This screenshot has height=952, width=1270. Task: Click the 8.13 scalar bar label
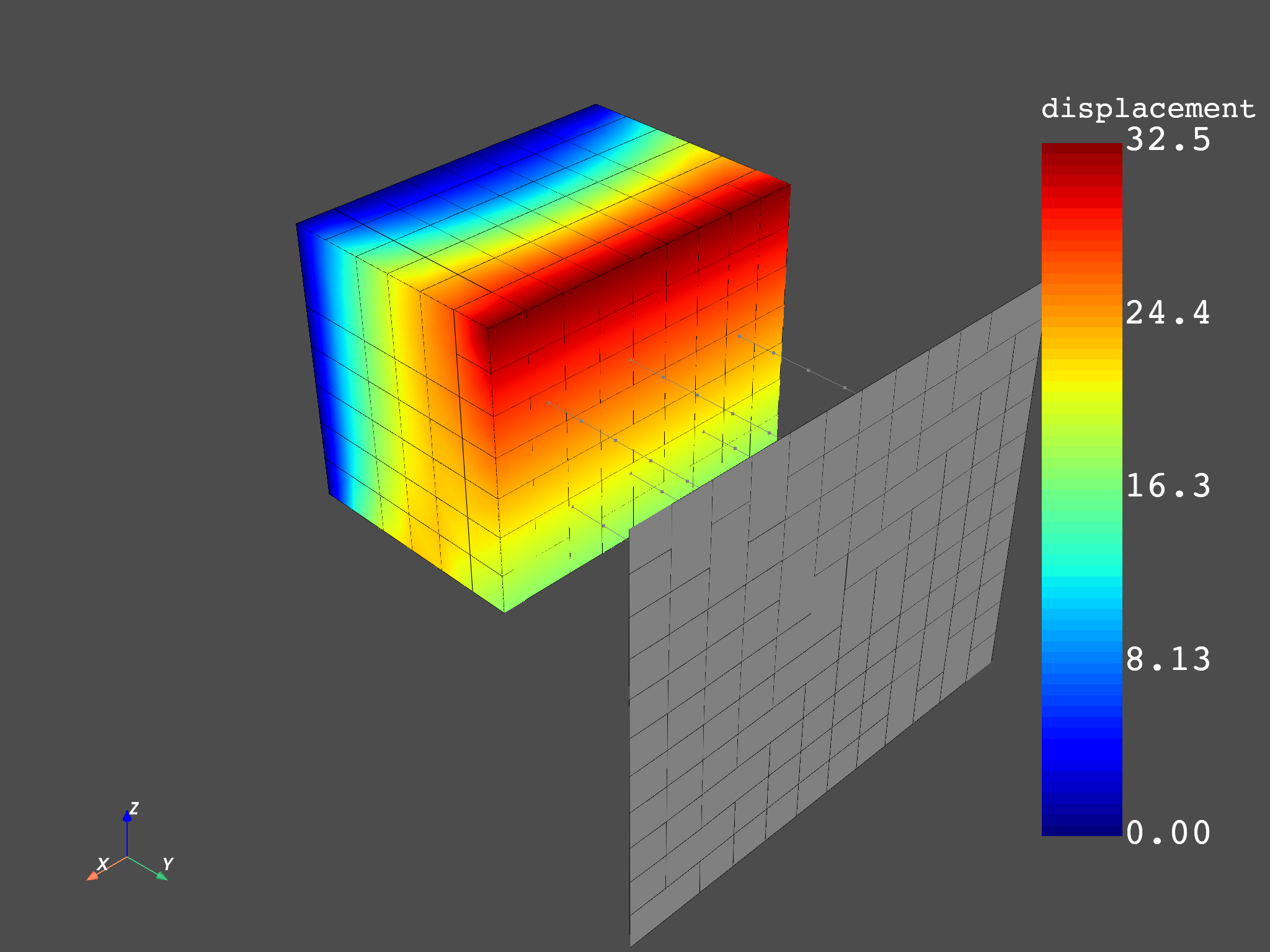click(1168, 659)
